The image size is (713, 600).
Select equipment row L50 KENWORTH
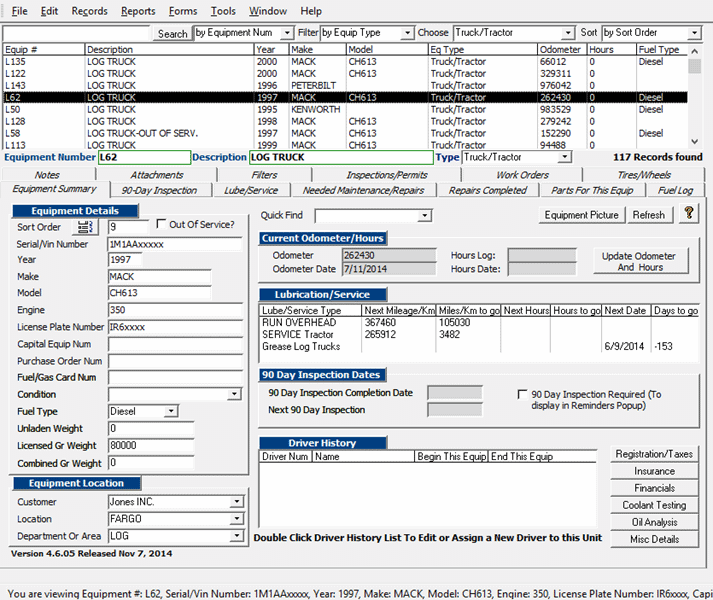(x=345, y=109)
